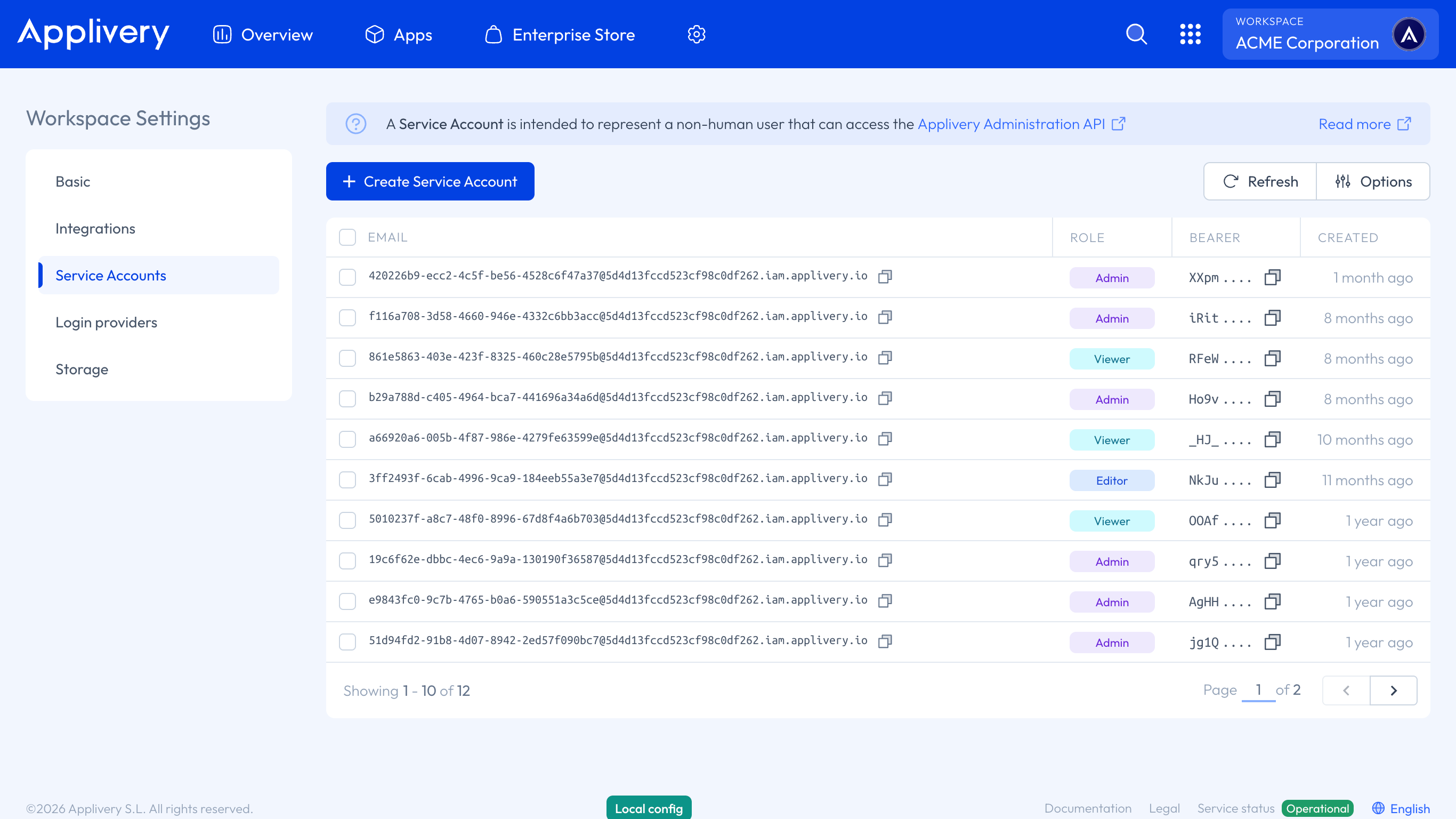
Task: Copy the bearer token starting with XXpm
Action: [x=1272, y=278]
